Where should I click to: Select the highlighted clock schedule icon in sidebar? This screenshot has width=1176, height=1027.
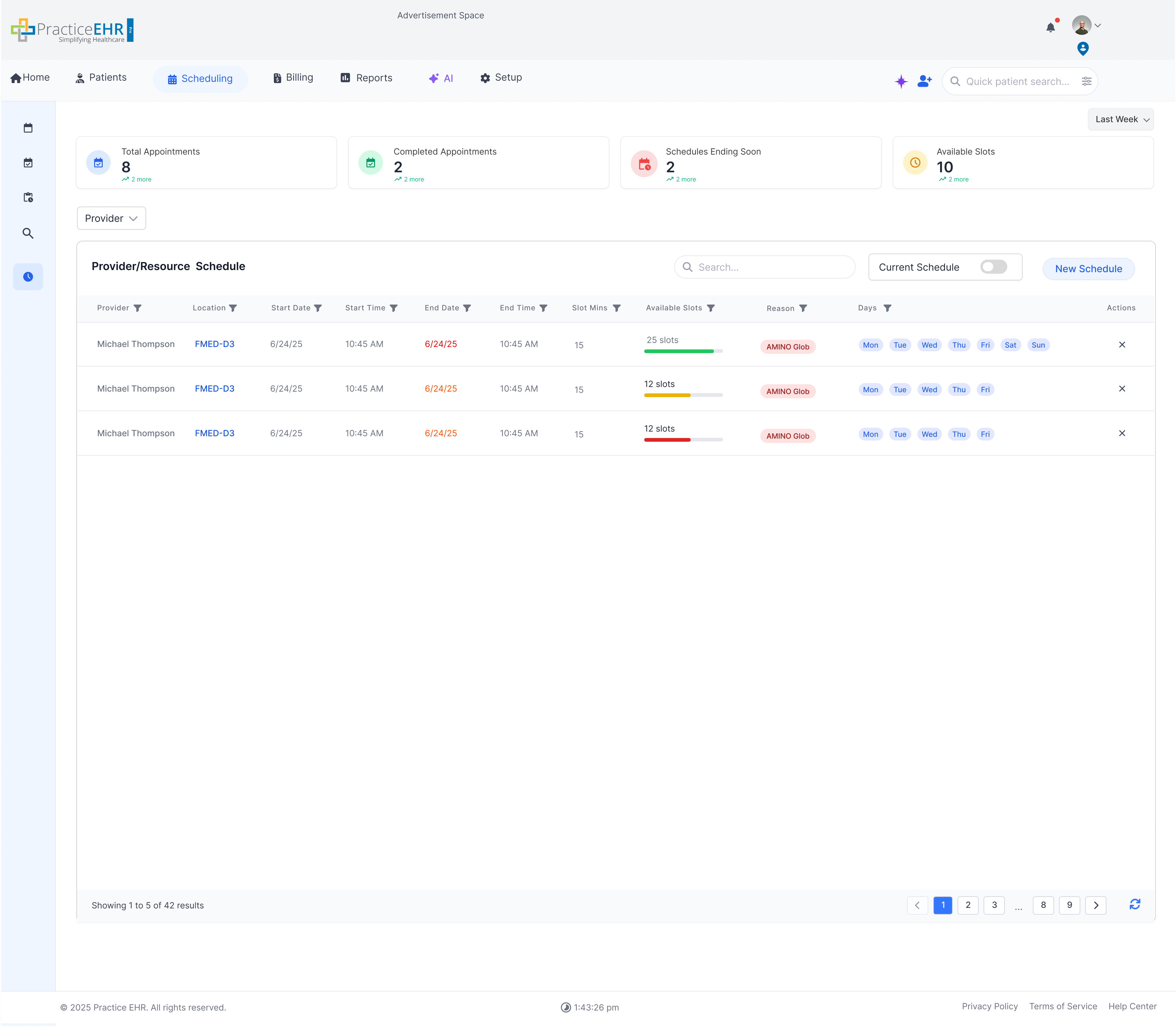[x=28, y=277]
